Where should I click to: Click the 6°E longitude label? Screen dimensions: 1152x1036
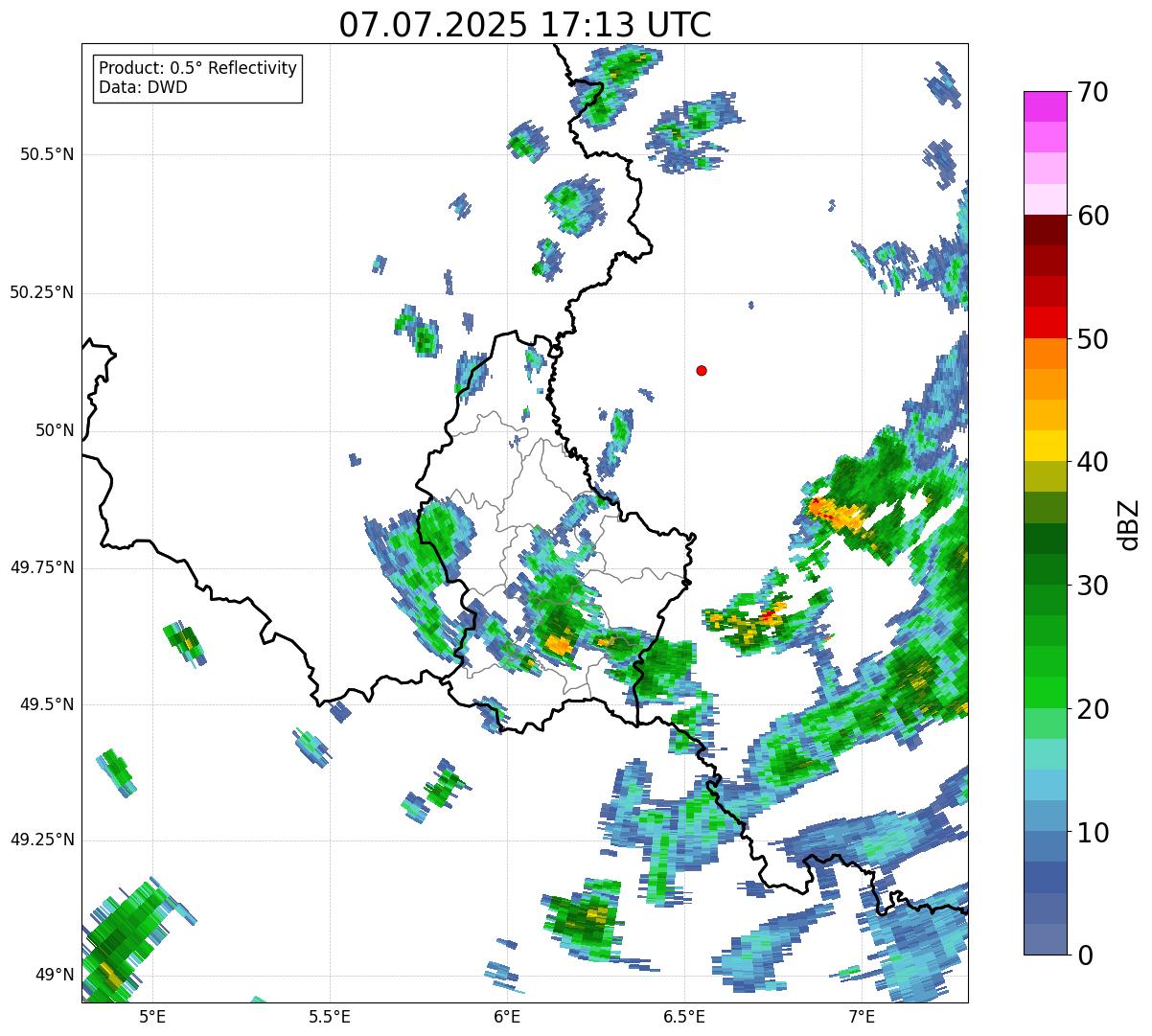tap(507, 1016)
